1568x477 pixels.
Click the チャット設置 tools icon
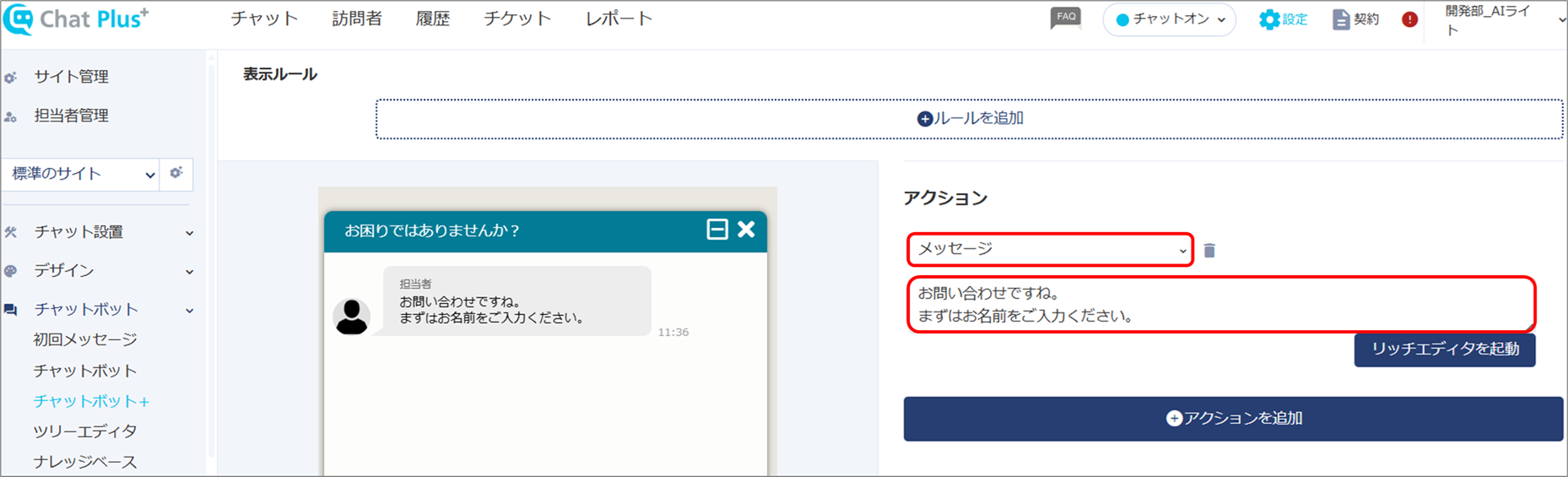pyautogui.click(x=10, y=231)
